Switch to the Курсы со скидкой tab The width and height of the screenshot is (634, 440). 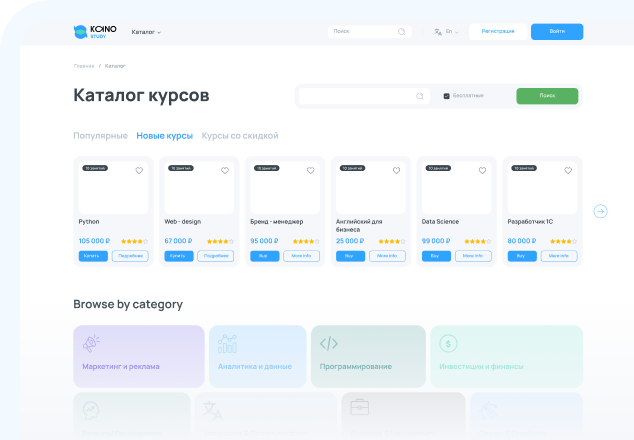(x=240, y=135)
